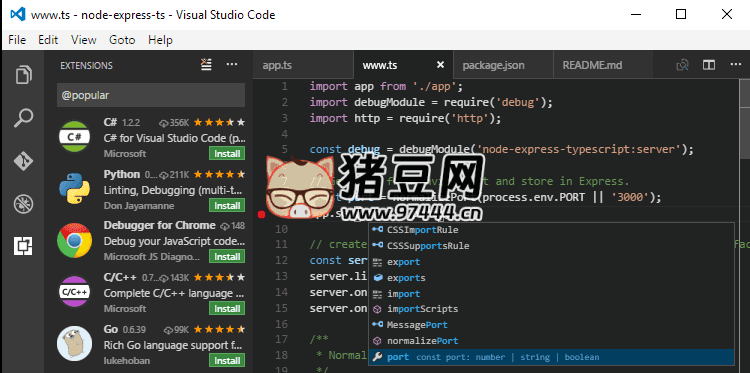The height and width of the screenshot is (373, 750).
Task: Click the Python extension logo
Action: click(74, 188)
